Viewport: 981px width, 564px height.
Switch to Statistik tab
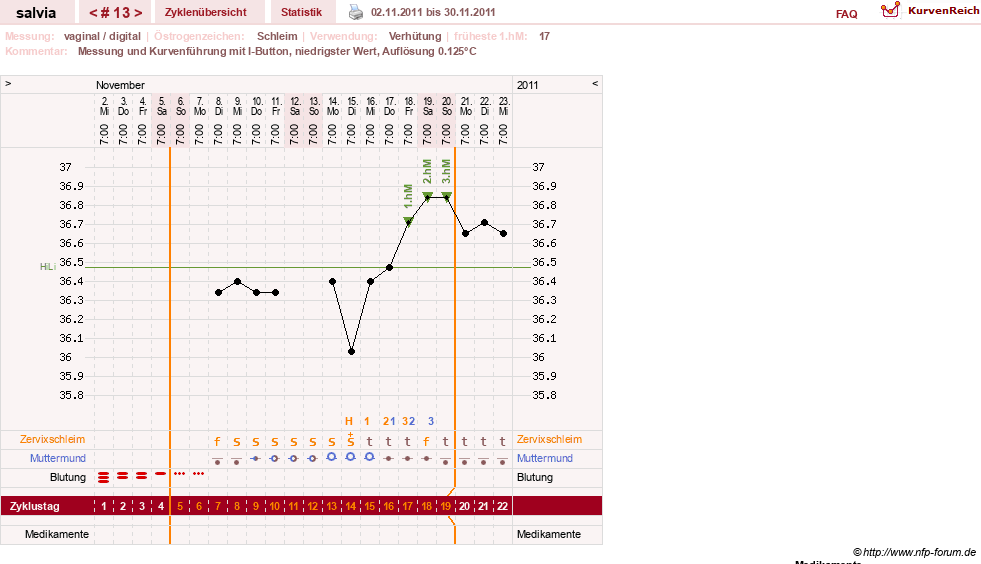(301, 12)
